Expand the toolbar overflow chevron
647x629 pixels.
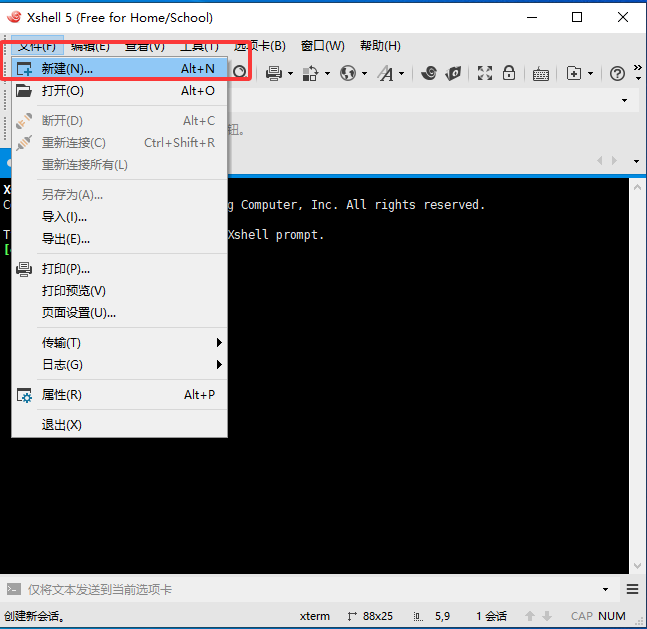coord(638,71)
